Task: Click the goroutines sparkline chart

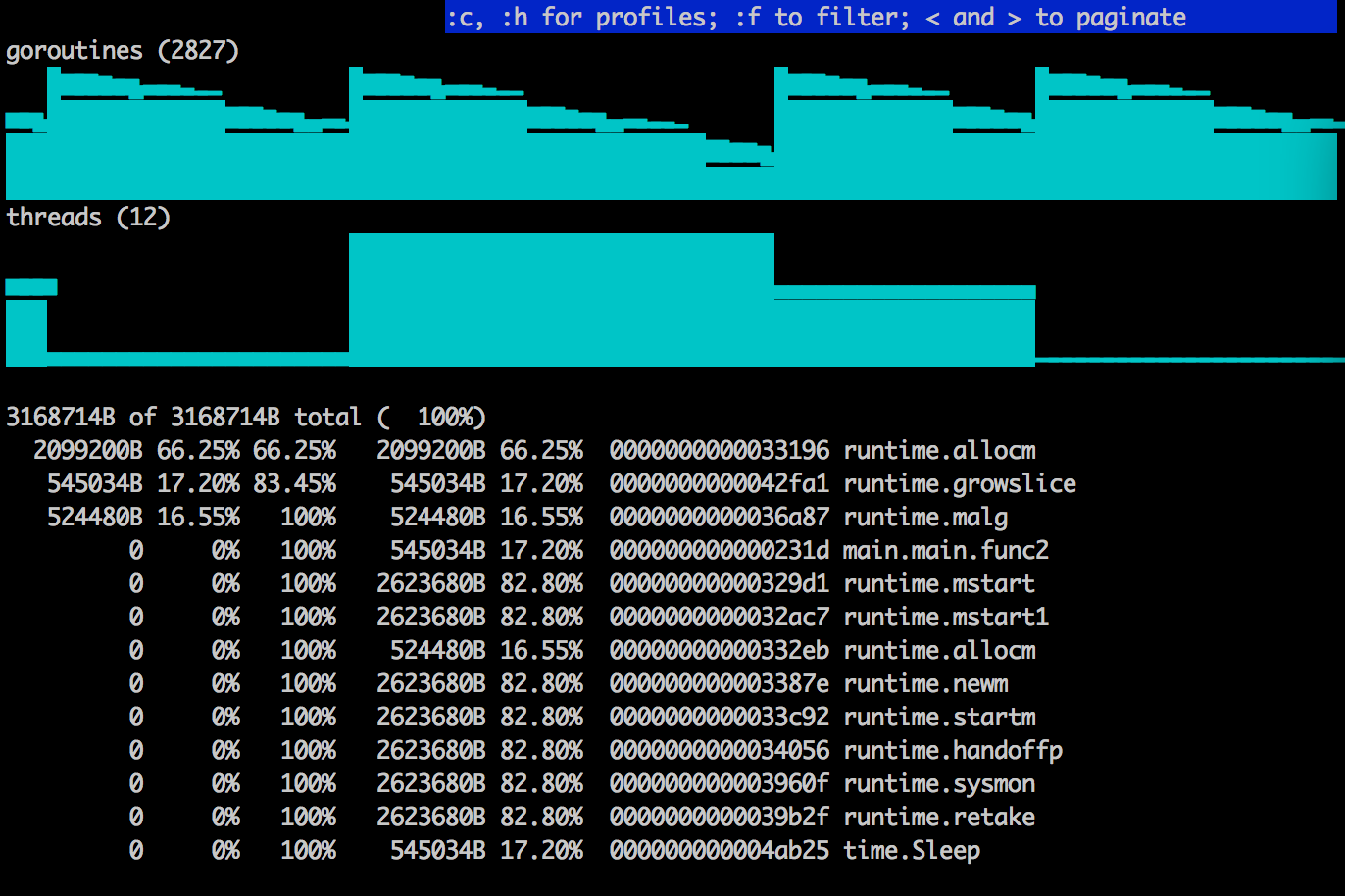Action: pos(674,133)
